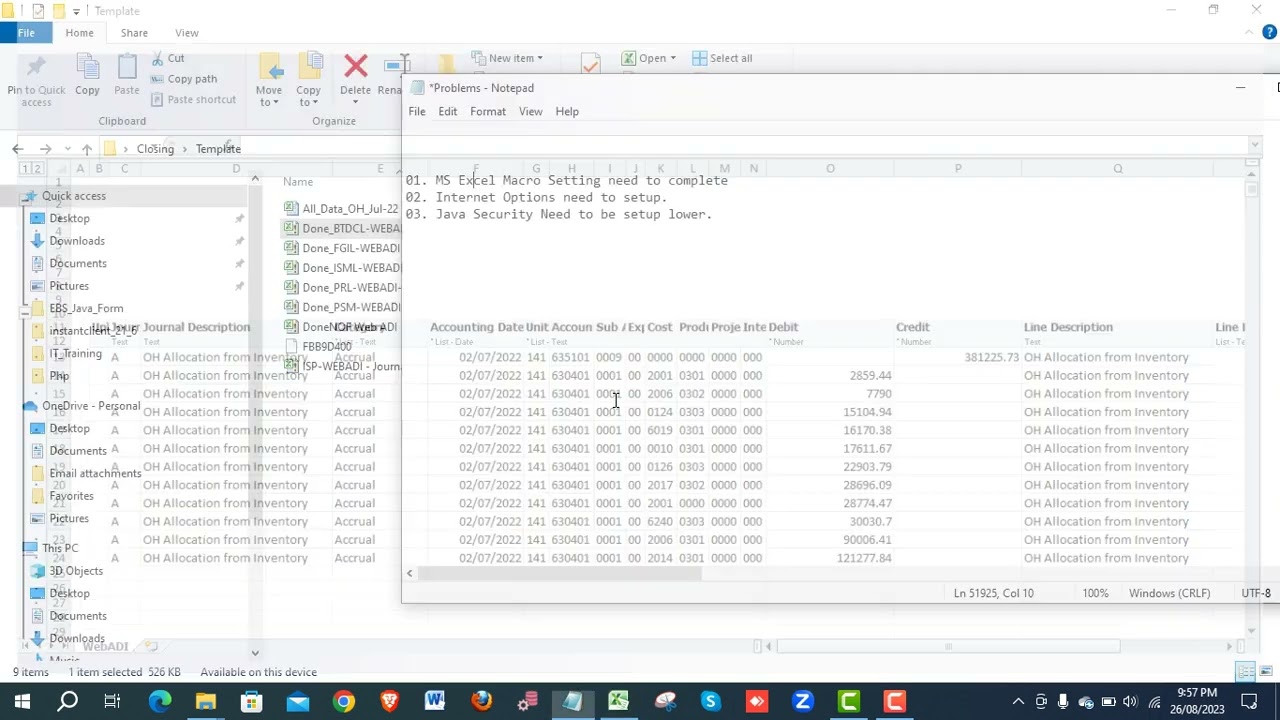Open Brave browser from taskbar
1280x720 pixels.
(389, 702)
